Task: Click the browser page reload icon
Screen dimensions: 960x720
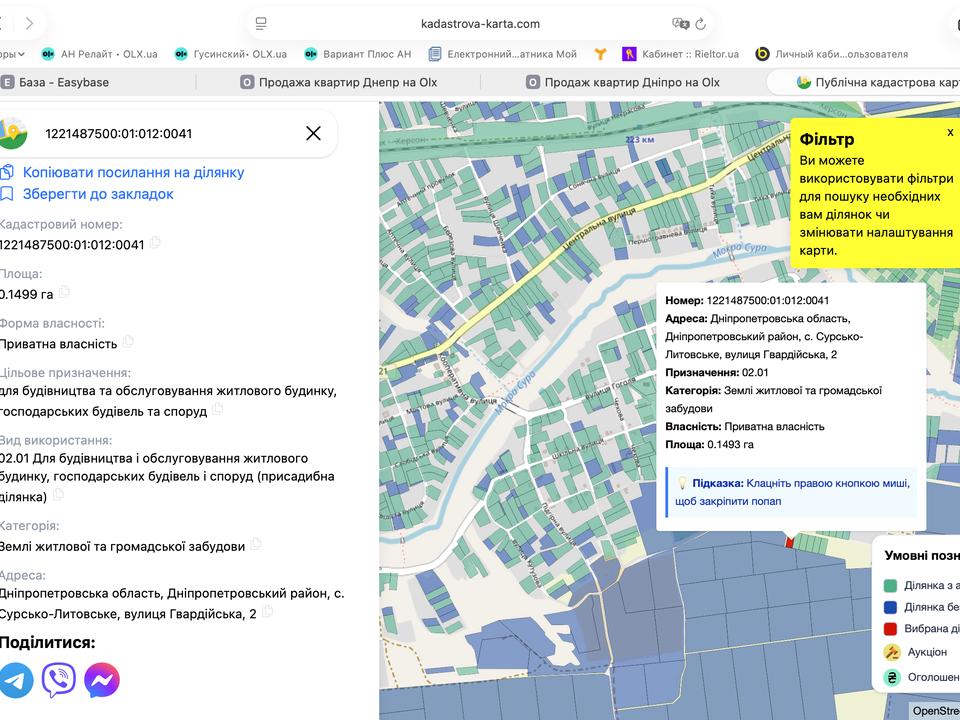Action: (700, 24)
